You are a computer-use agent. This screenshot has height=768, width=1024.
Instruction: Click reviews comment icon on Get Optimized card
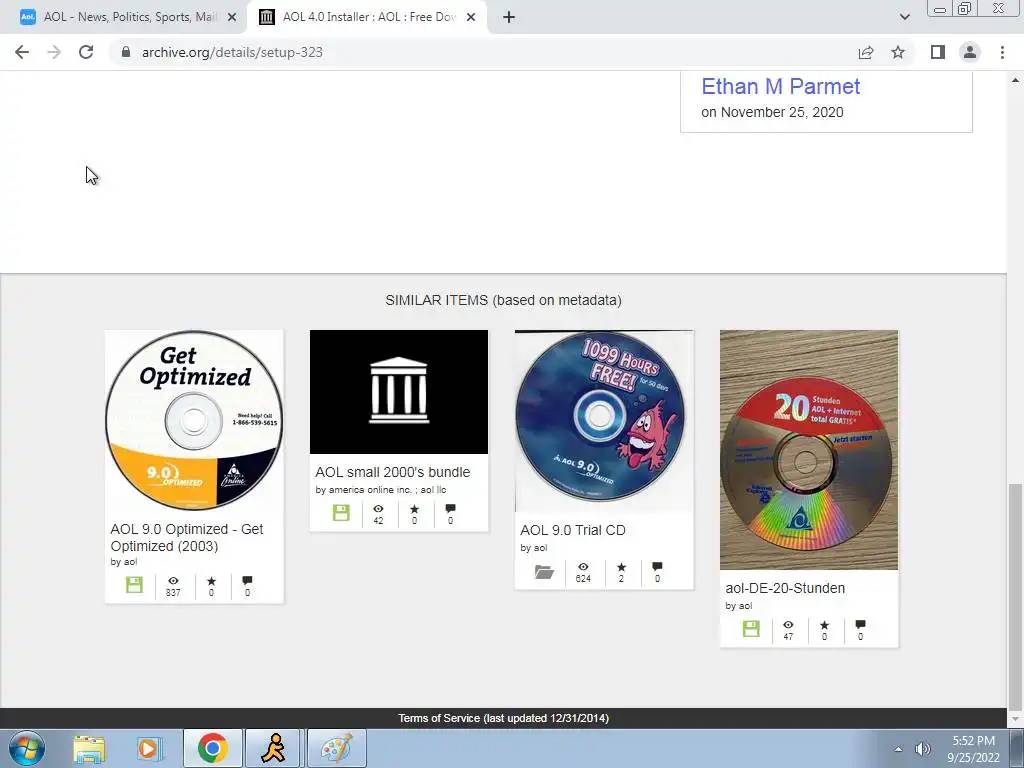coord(247,581)
